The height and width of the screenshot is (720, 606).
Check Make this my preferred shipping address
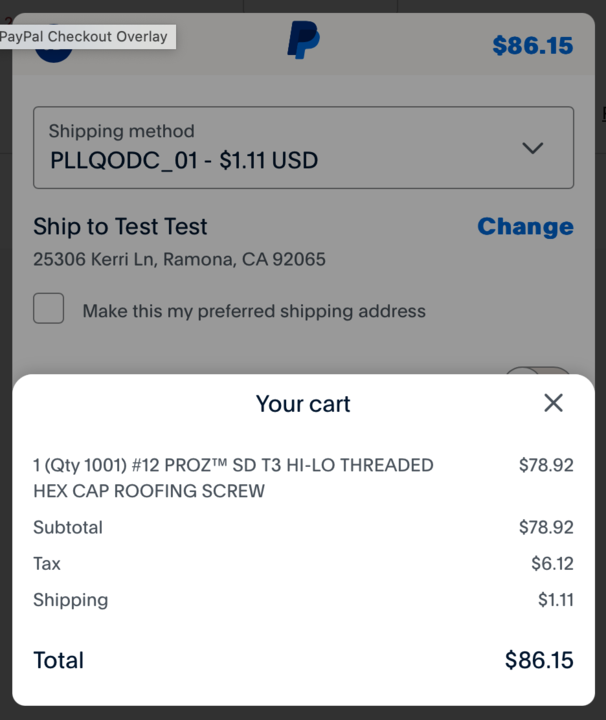coord(49,308)
